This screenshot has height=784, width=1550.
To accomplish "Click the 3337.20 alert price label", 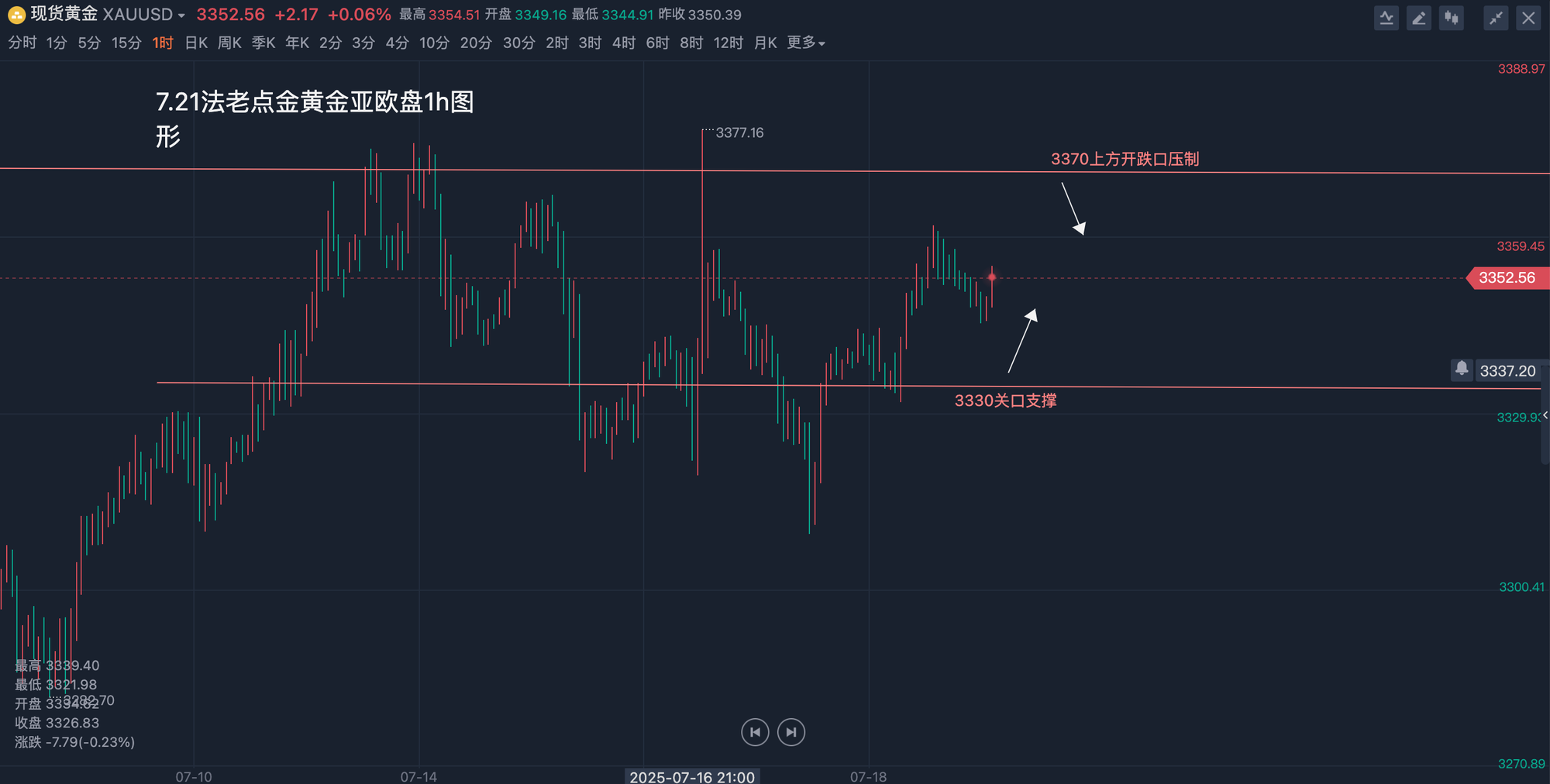I will 1507,371.
